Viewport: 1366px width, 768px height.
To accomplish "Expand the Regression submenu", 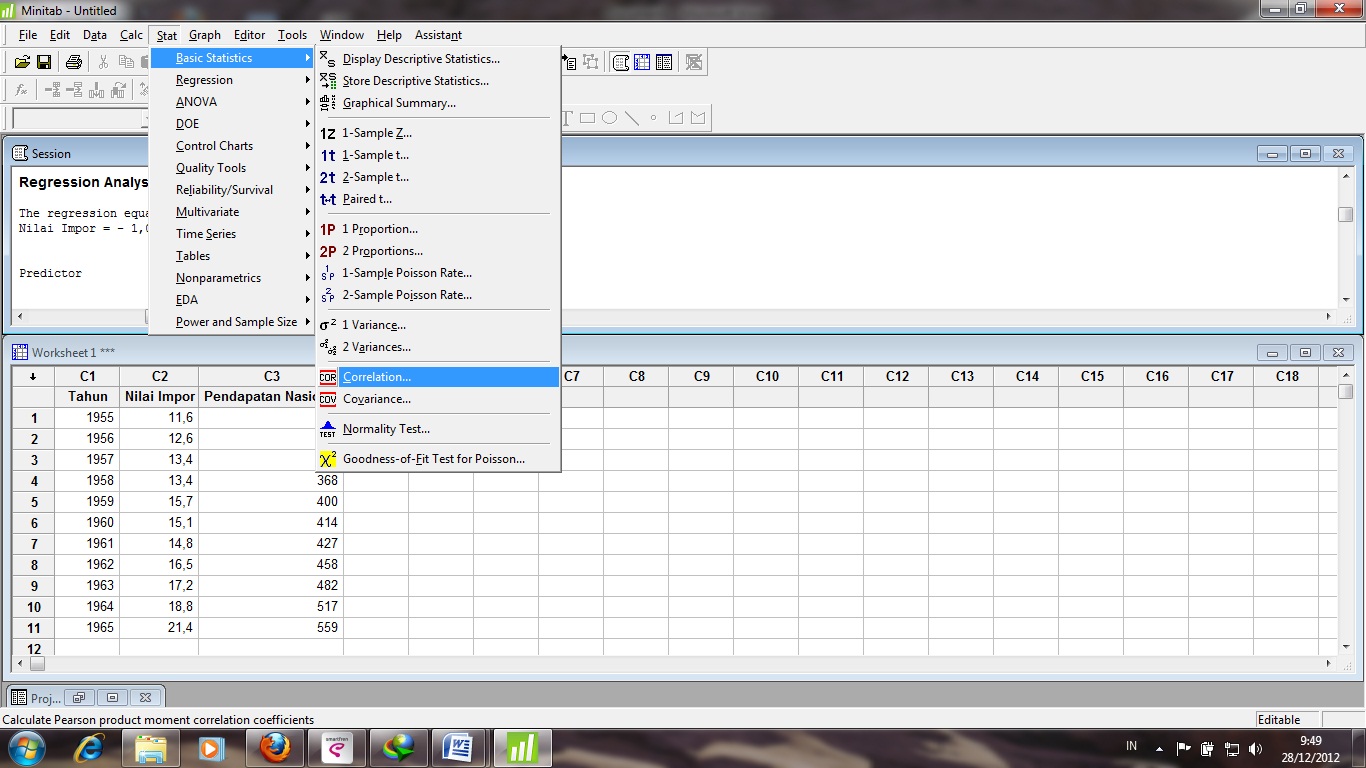I will tap(232, 80).
